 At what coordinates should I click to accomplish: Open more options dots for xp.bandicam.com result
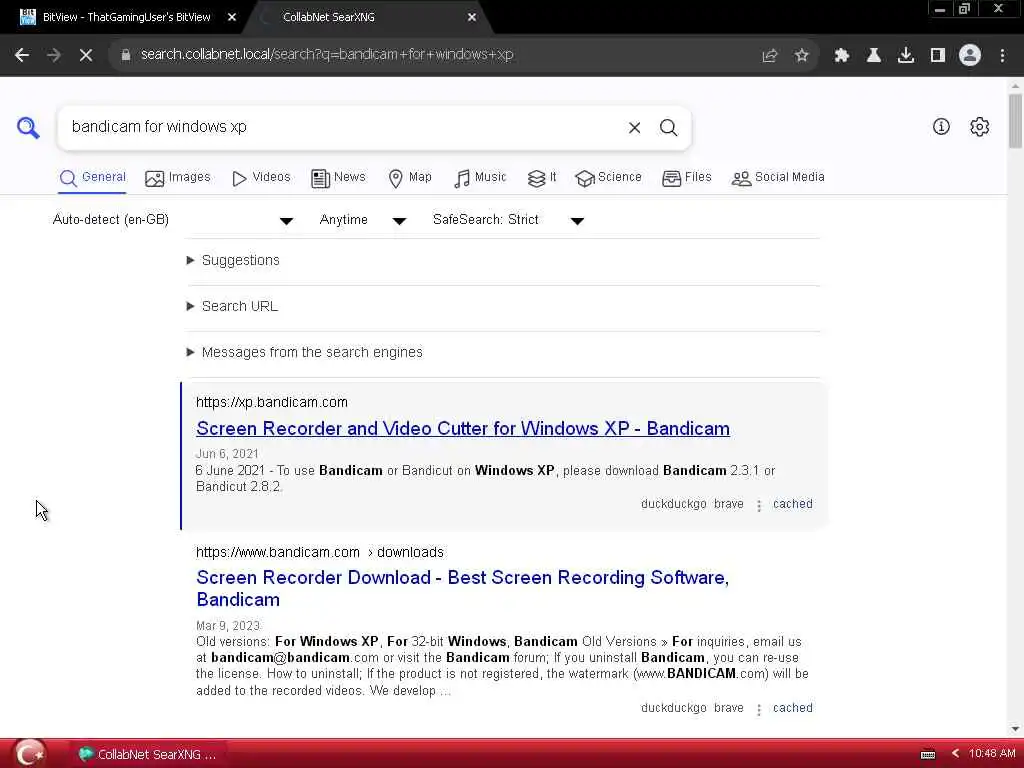click(x=759, y=505)
